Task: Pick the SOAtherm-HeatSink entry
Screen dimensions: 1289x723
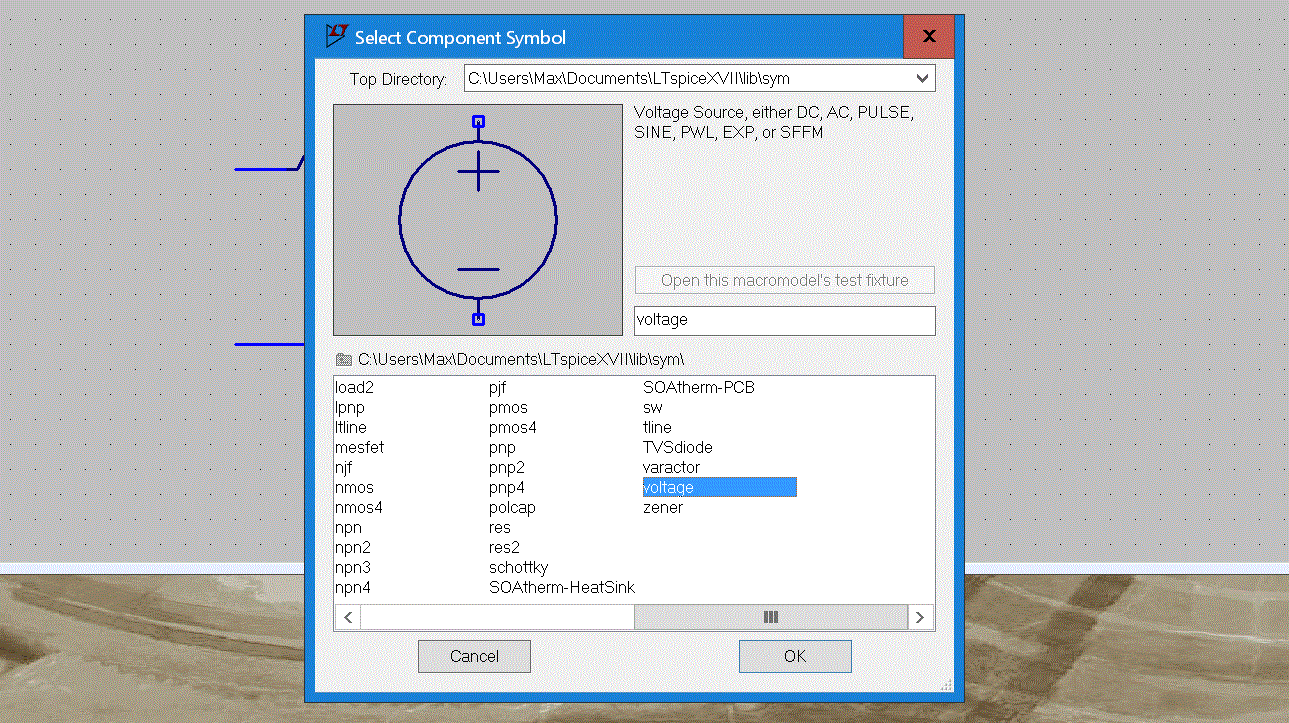Action: (x=561, y=587)
